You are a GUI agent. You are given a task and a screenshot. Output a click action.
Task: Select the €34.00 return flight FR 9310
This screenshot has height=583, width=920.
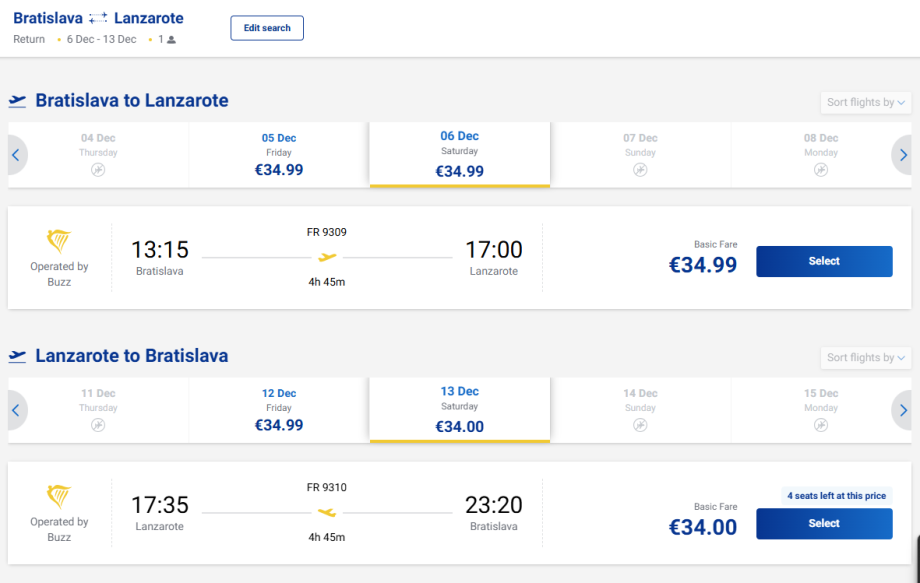click(x=824, y=523)
